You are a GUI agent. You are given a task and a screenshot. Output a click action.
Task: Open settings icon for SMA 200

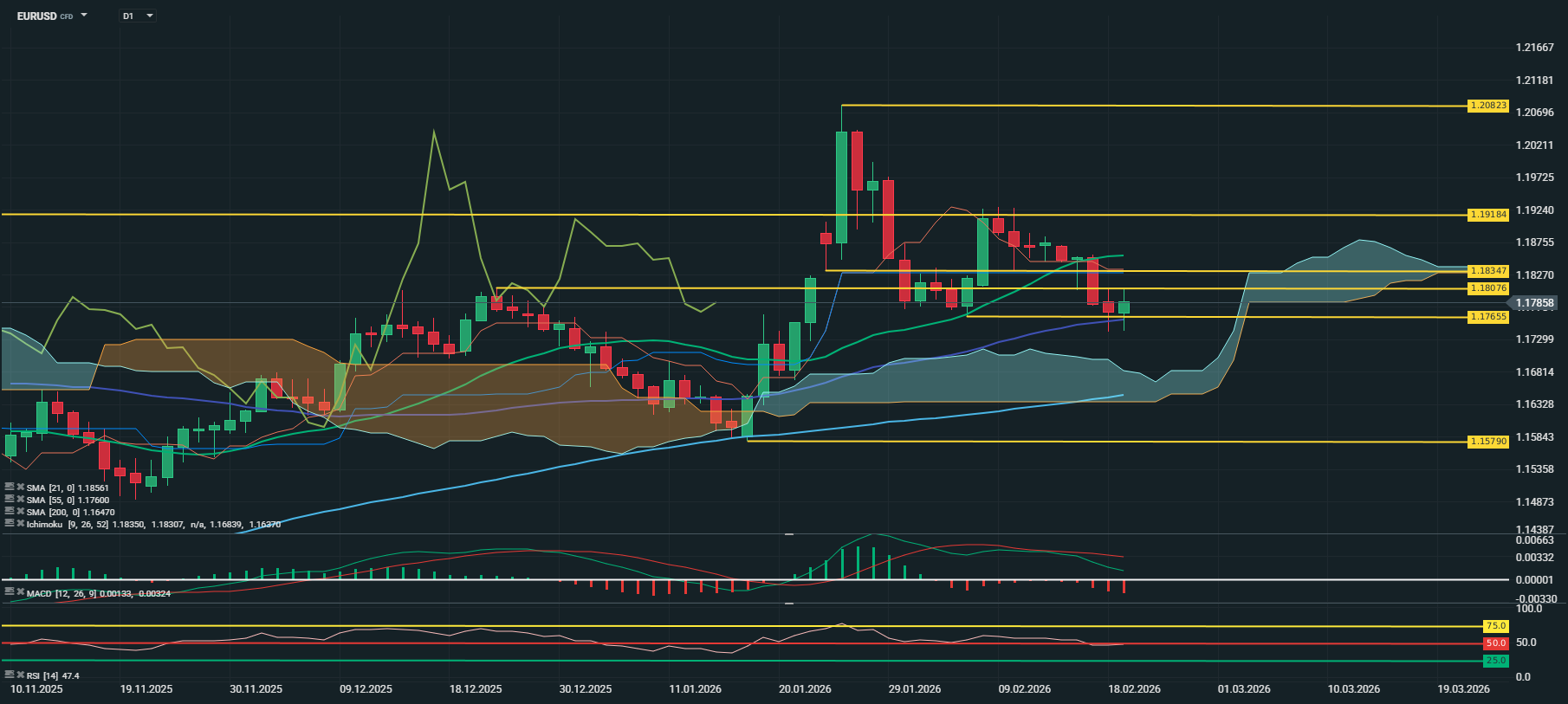point(10,512)
